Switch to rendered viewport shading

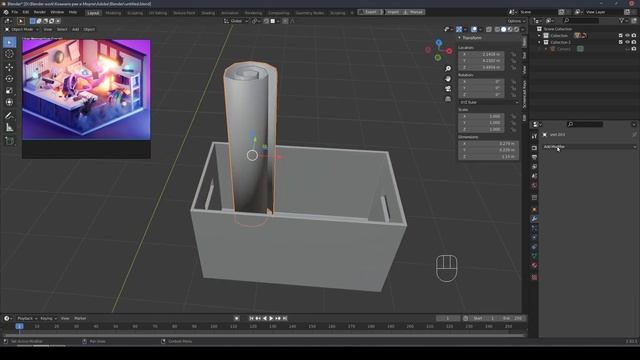pos(517,29)
